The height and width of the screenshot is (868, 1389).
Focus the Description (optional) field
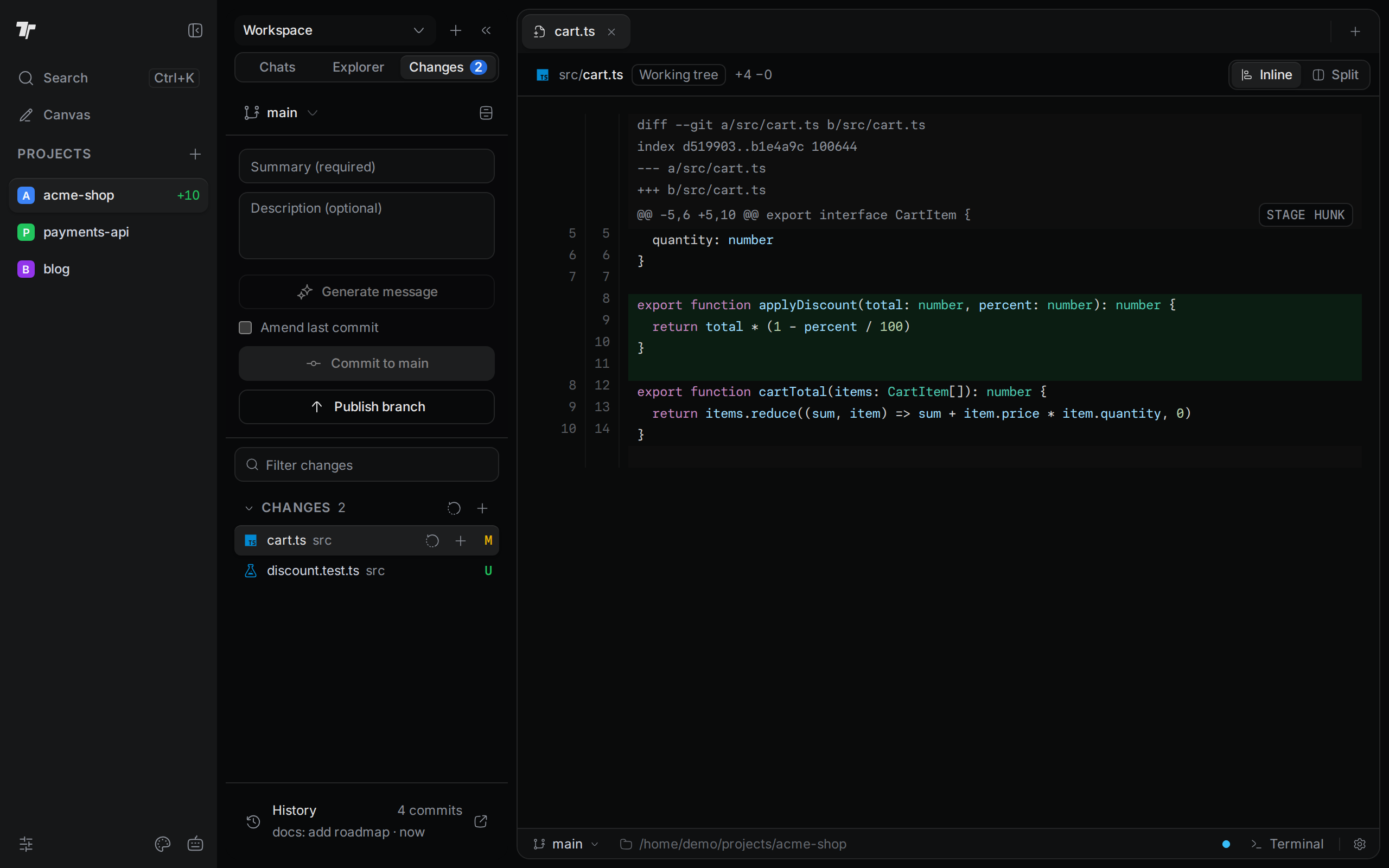point(366,226)
